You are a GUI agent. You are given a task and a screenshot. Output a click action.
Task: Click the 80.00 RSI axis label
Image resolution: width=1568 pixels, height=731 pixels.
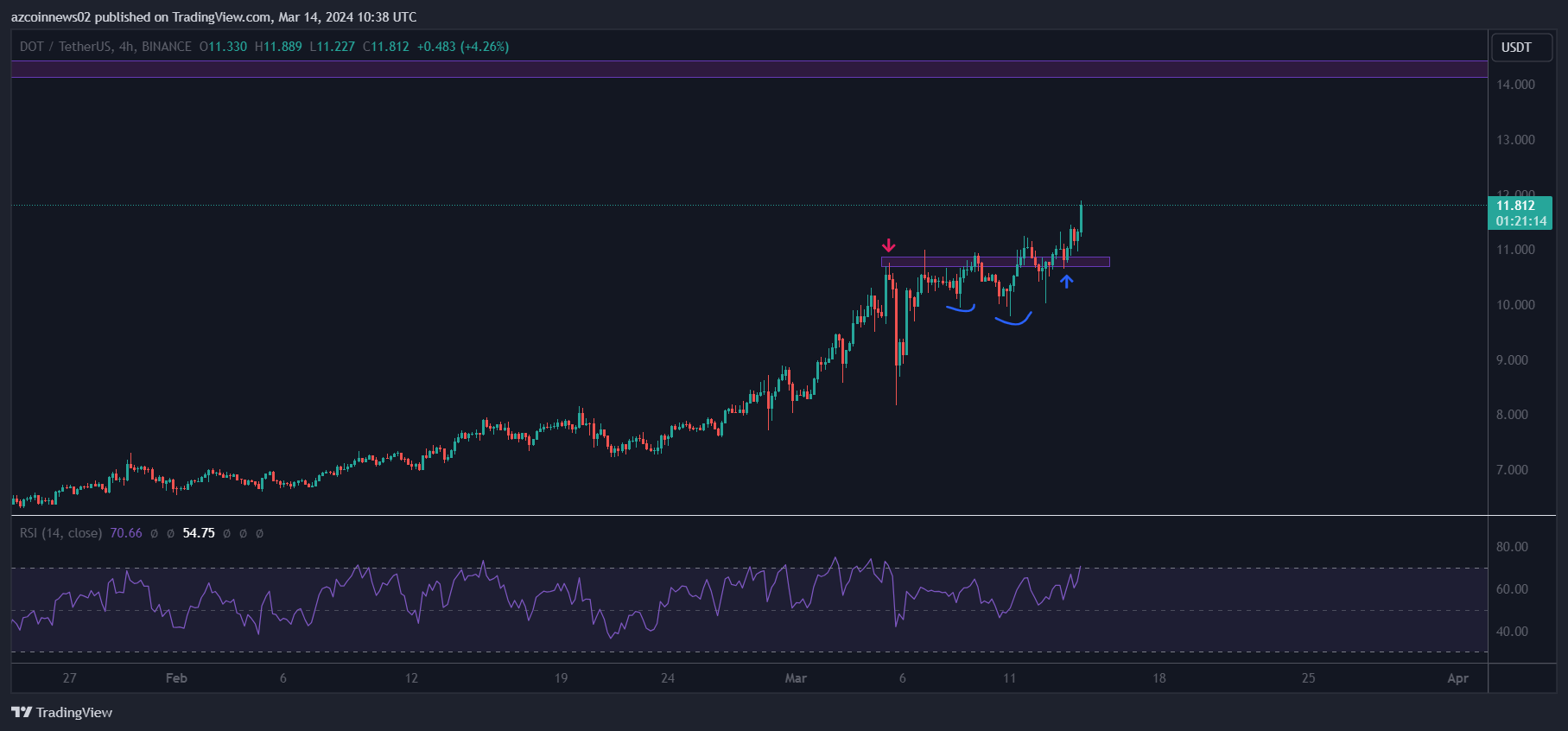click(x=1513, y=547)
